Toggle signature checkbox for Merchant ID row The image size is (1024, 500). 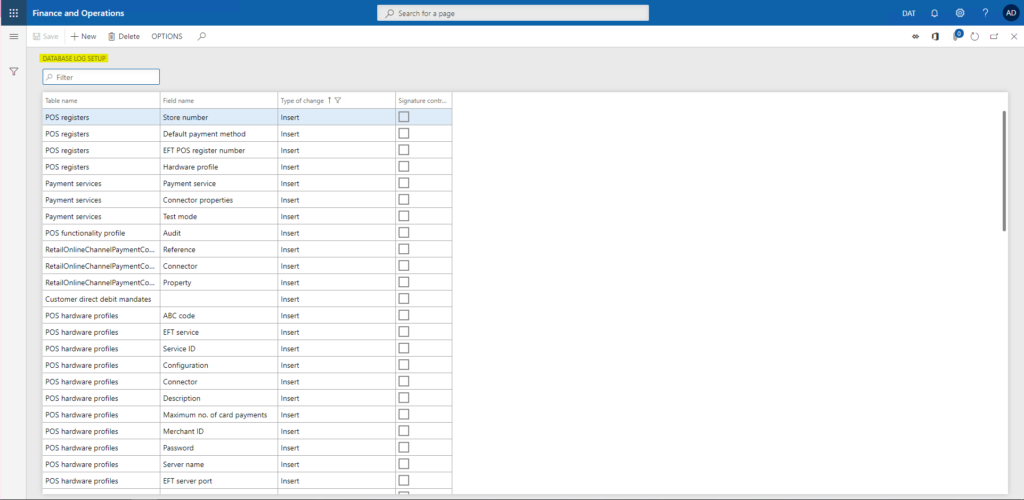[x=404, y=431]
